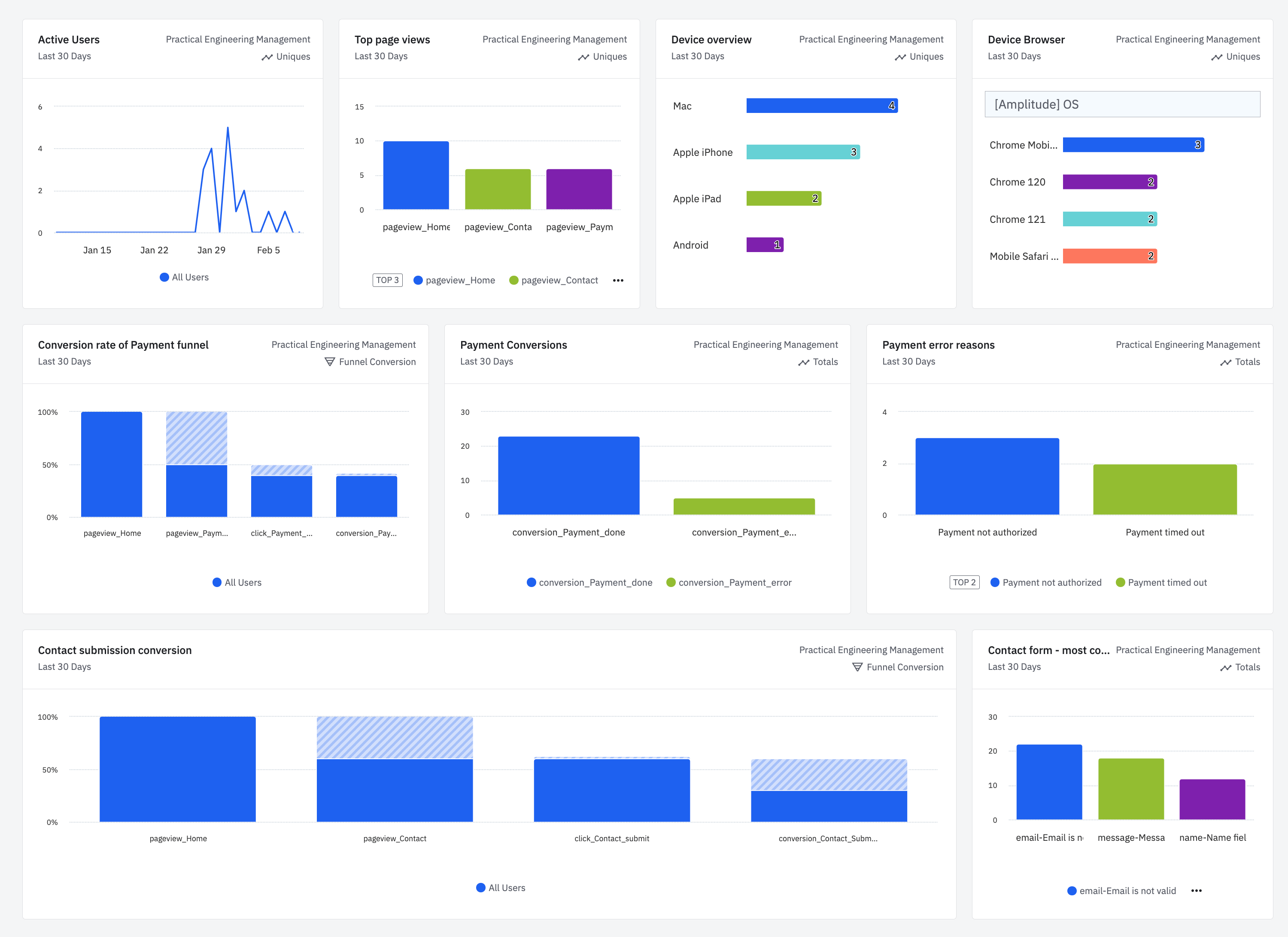Click the Totals trend icon in Contact form card
Viewport: 1288px width, 937px height.
click(x=1225, y=668)
